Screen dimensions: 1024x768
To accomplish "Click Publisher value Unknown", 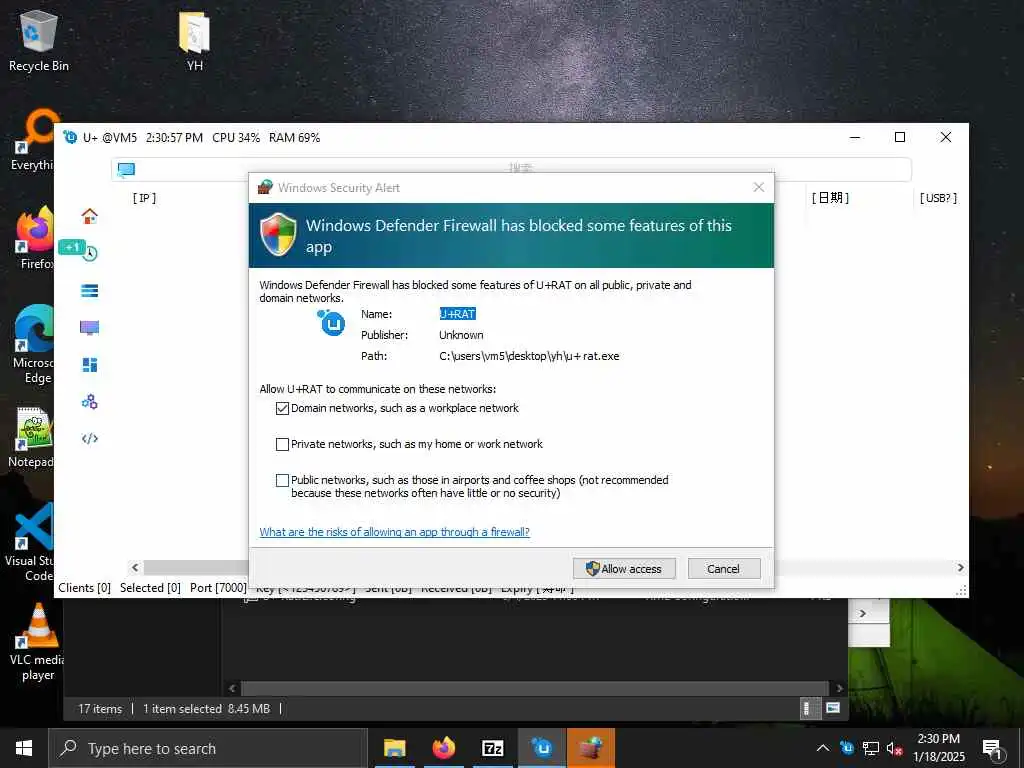I will point(461,335).
